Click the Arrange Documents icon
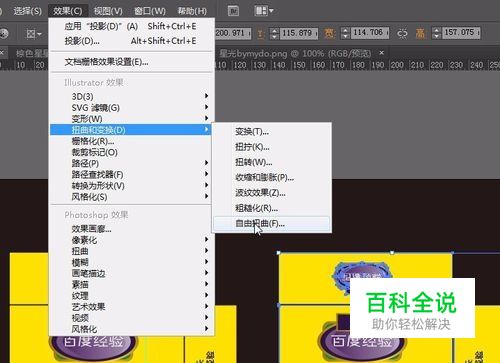 coord(261,11)
